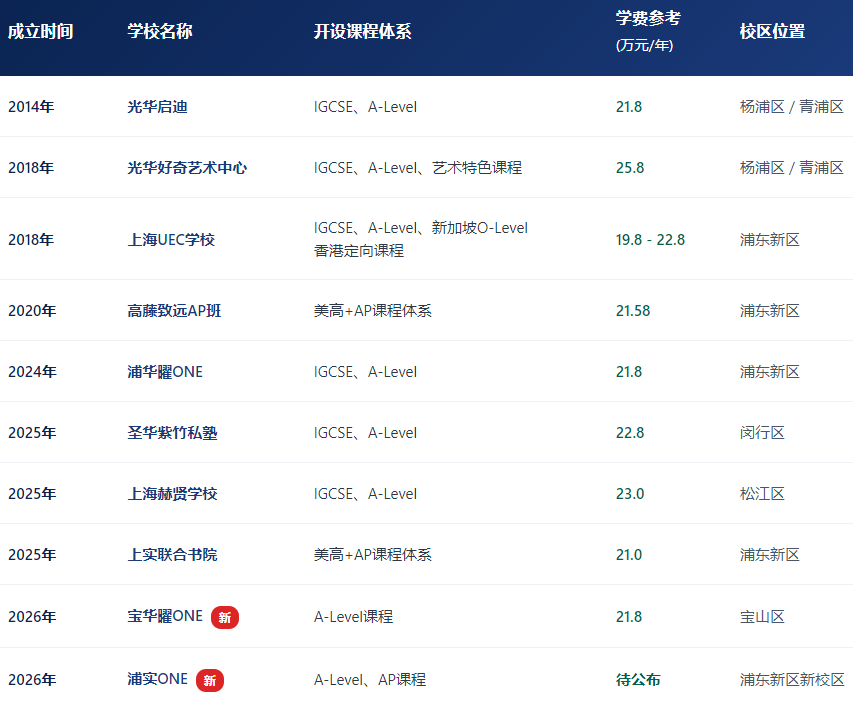This screenshot has width=853, height=702.
Task: Click the 学校名称 column header
Action: point(161,31)
